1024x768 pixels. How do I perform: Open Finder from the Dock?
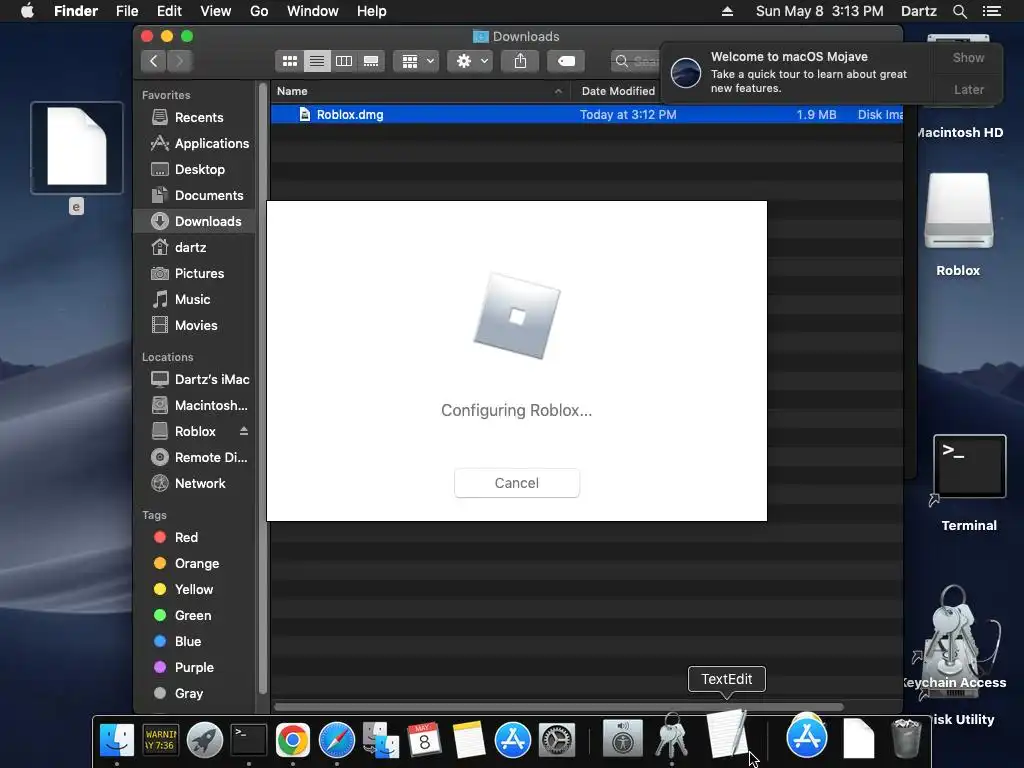pyautogui.click(x=117, y=740)
